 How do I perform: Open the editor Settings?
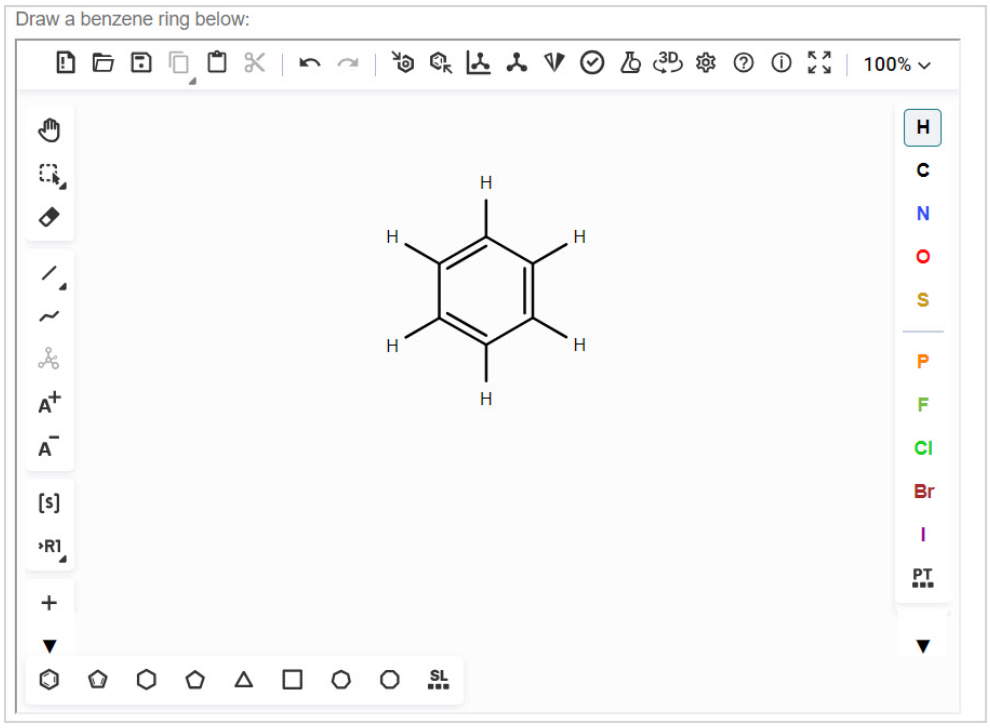pyautogui.click(x=707, y=63)
